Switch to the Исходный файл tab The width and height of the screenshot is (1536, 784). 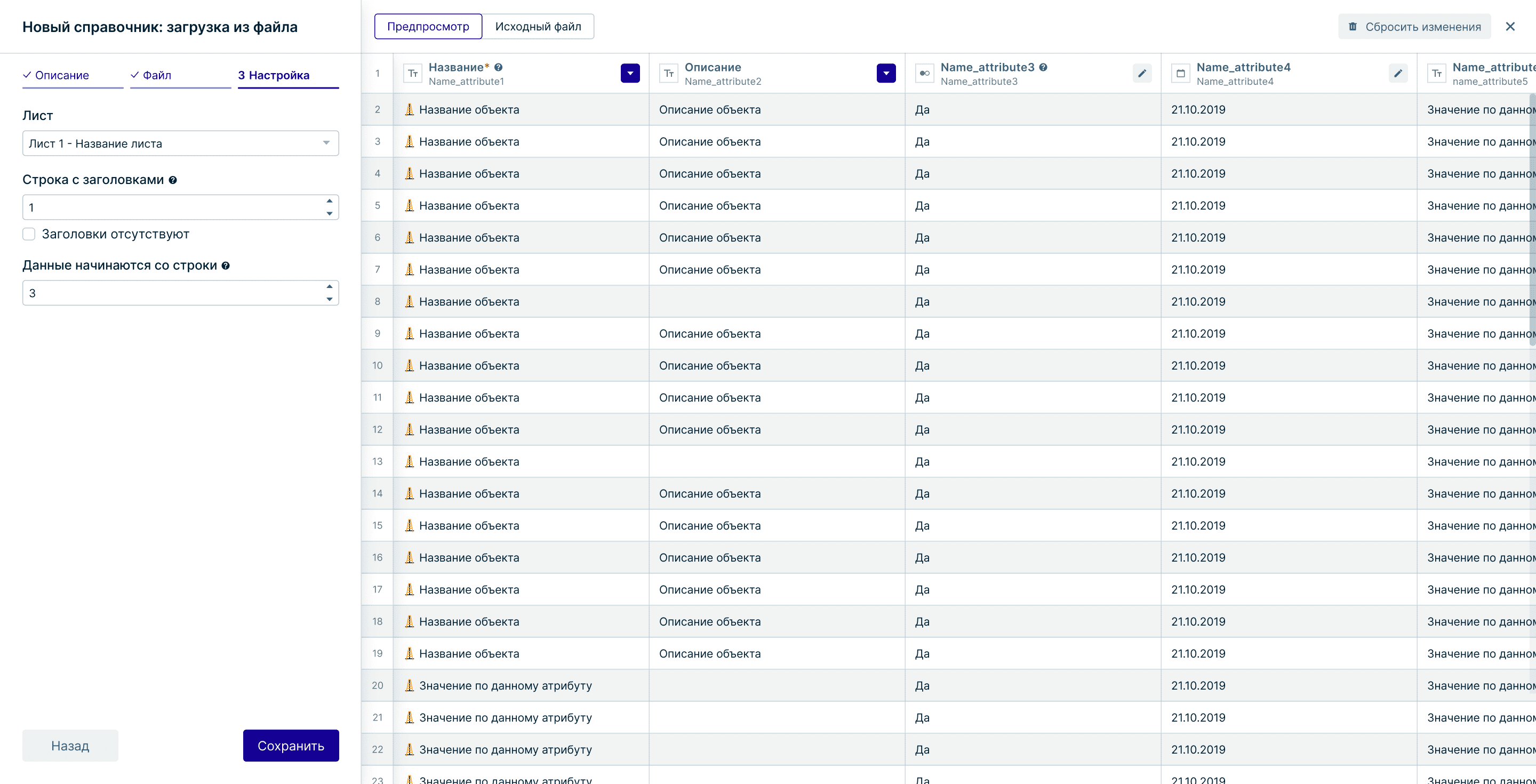tap(537, 27)
